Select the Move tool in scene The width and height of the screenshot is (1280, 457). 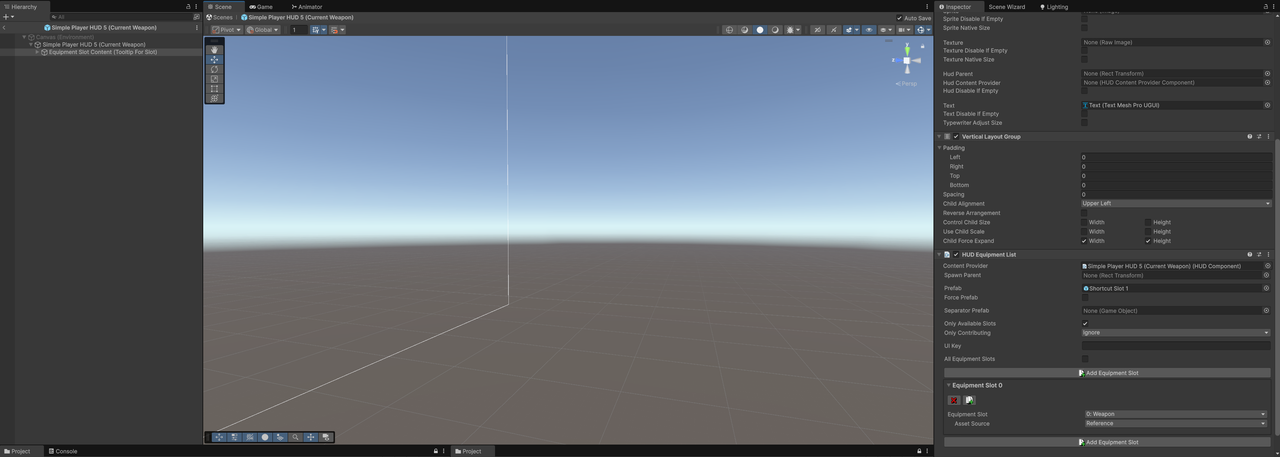click(214, 60)
